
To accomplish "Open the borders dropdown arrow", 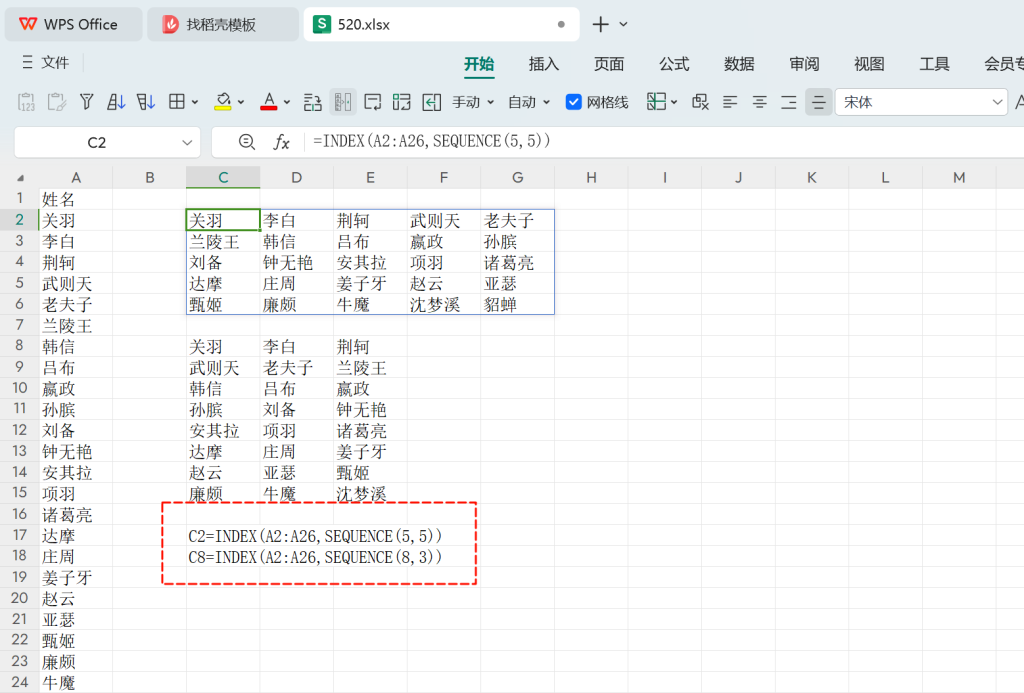I will point(195,103).
